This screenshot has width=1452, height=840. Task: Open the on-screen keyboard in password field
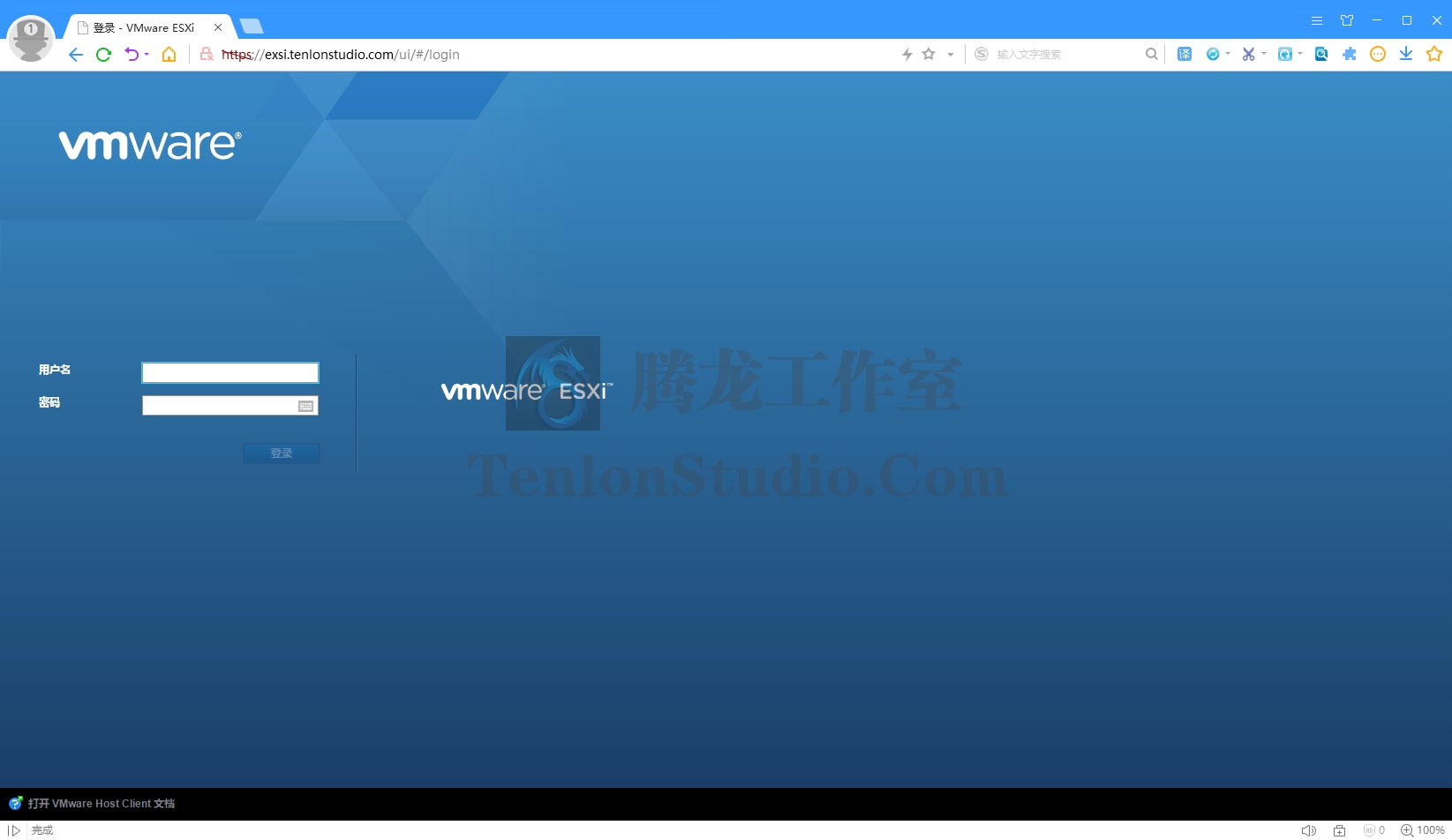point(306,406)
